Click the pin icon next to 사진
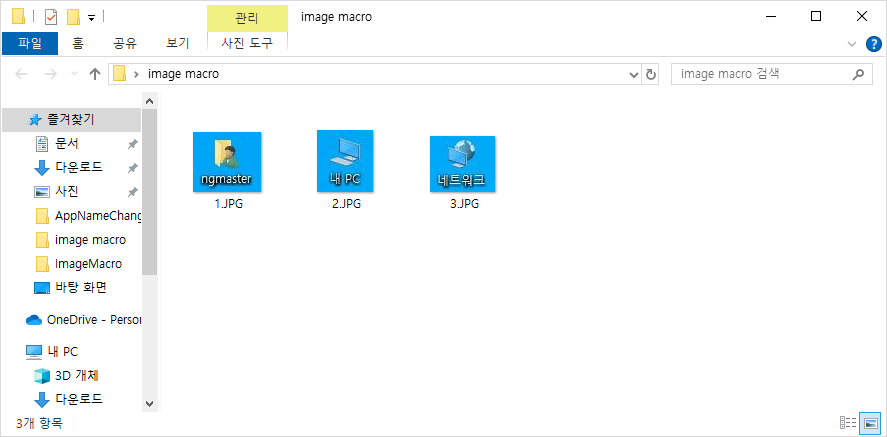Screen dimensions: 887x437 132,192
